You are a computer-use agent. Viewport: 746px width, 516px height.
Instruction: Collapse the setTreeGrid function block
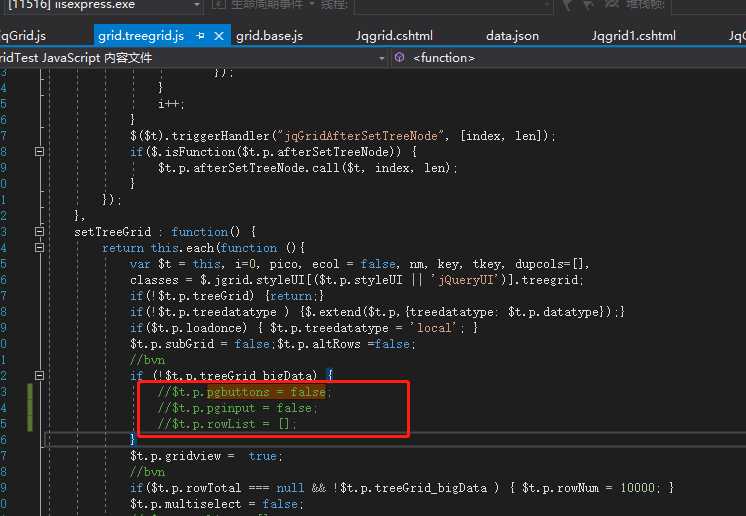point(39,232)
